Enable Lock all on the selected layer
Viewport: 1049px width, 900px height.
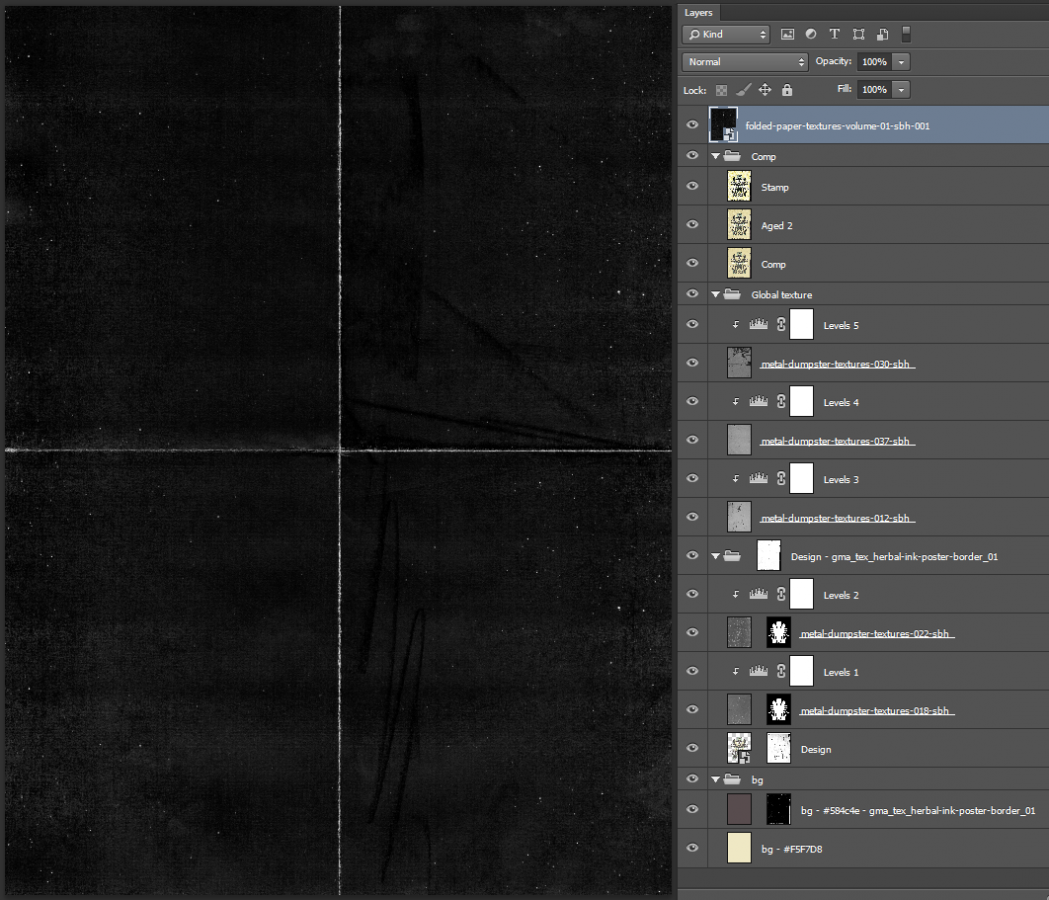[x=787, y=89]
